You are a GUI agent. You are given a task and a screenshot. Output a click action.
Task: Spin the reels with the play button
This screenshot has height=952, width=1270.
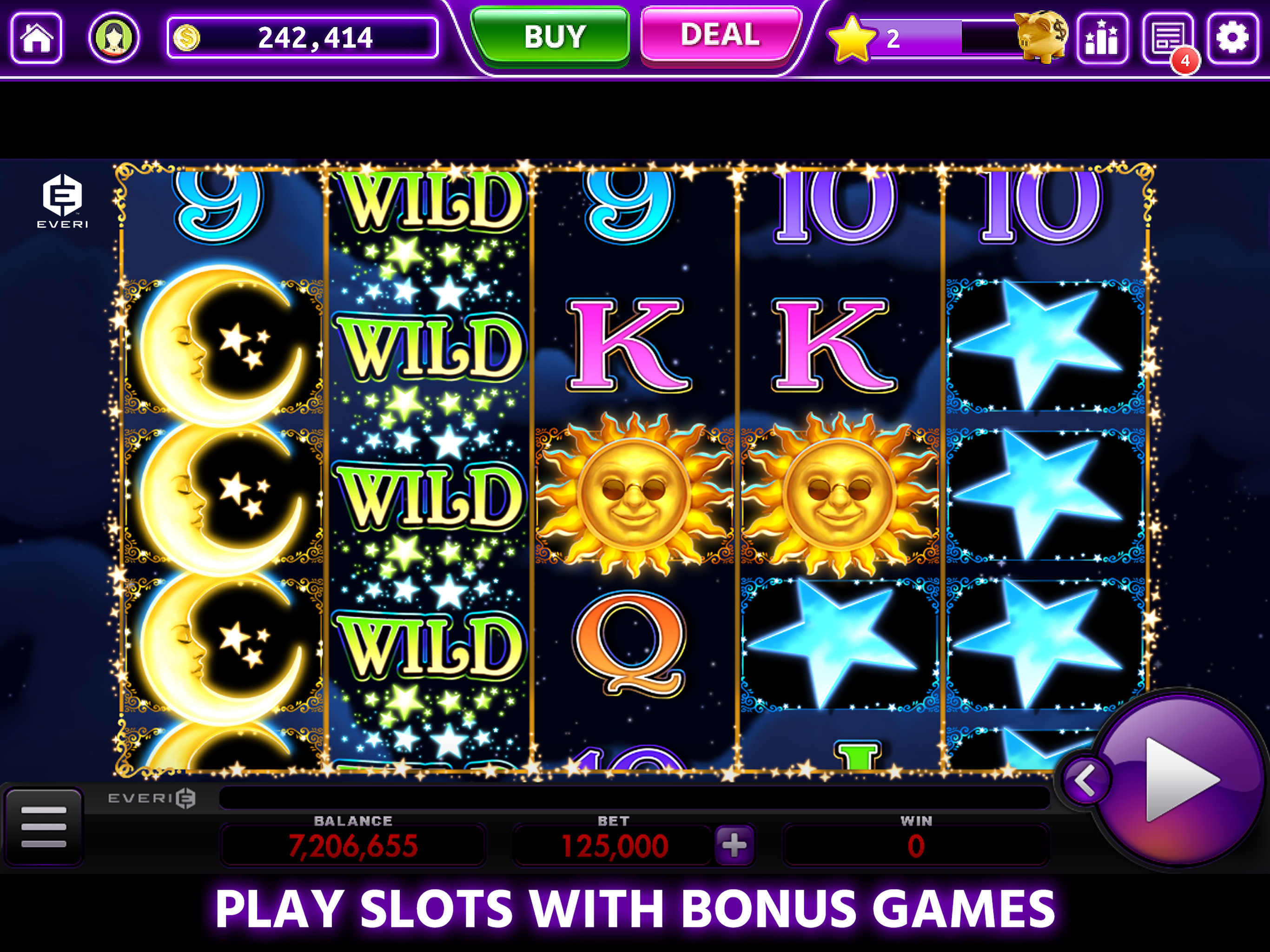pyautogui.click(x=1180, y=779)
